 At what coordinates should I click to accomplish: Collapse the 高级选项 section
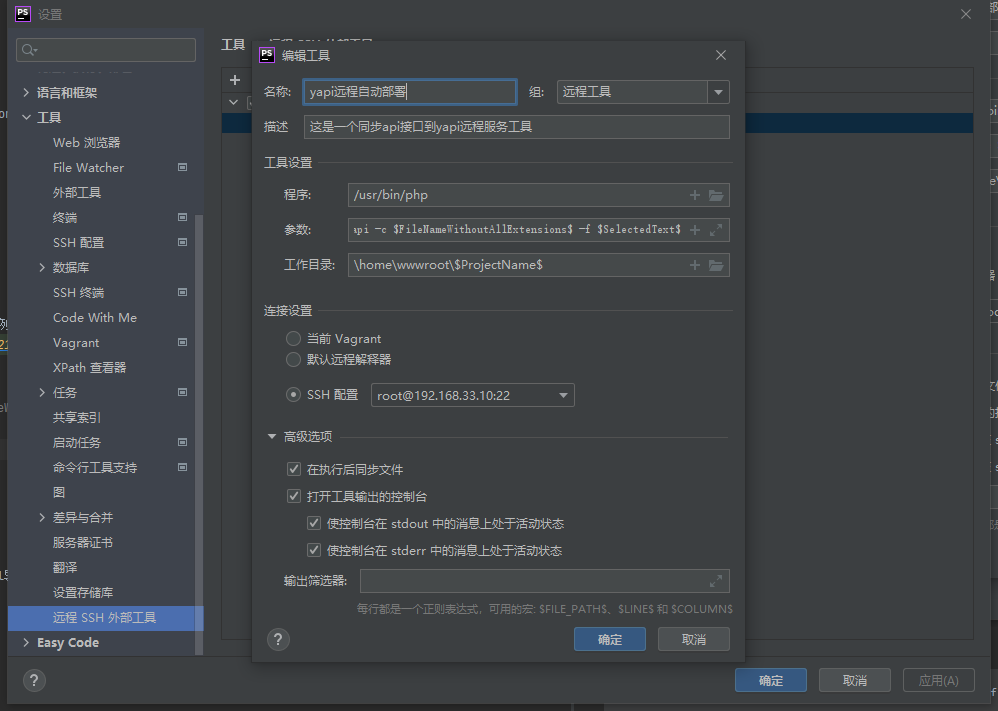point(272,437)
